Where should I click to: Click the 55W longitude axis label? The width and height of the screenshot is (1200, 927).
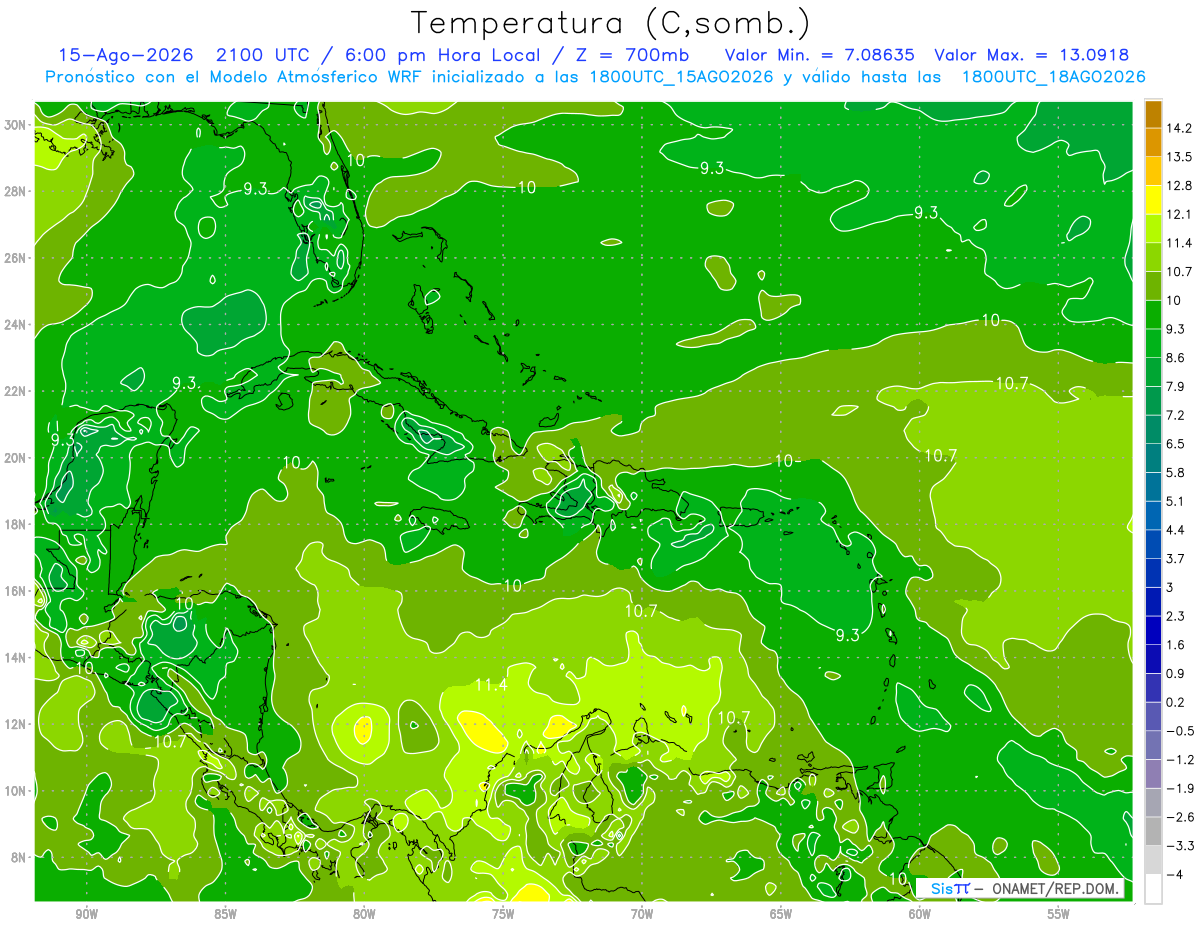click(x=1059, y=914)
